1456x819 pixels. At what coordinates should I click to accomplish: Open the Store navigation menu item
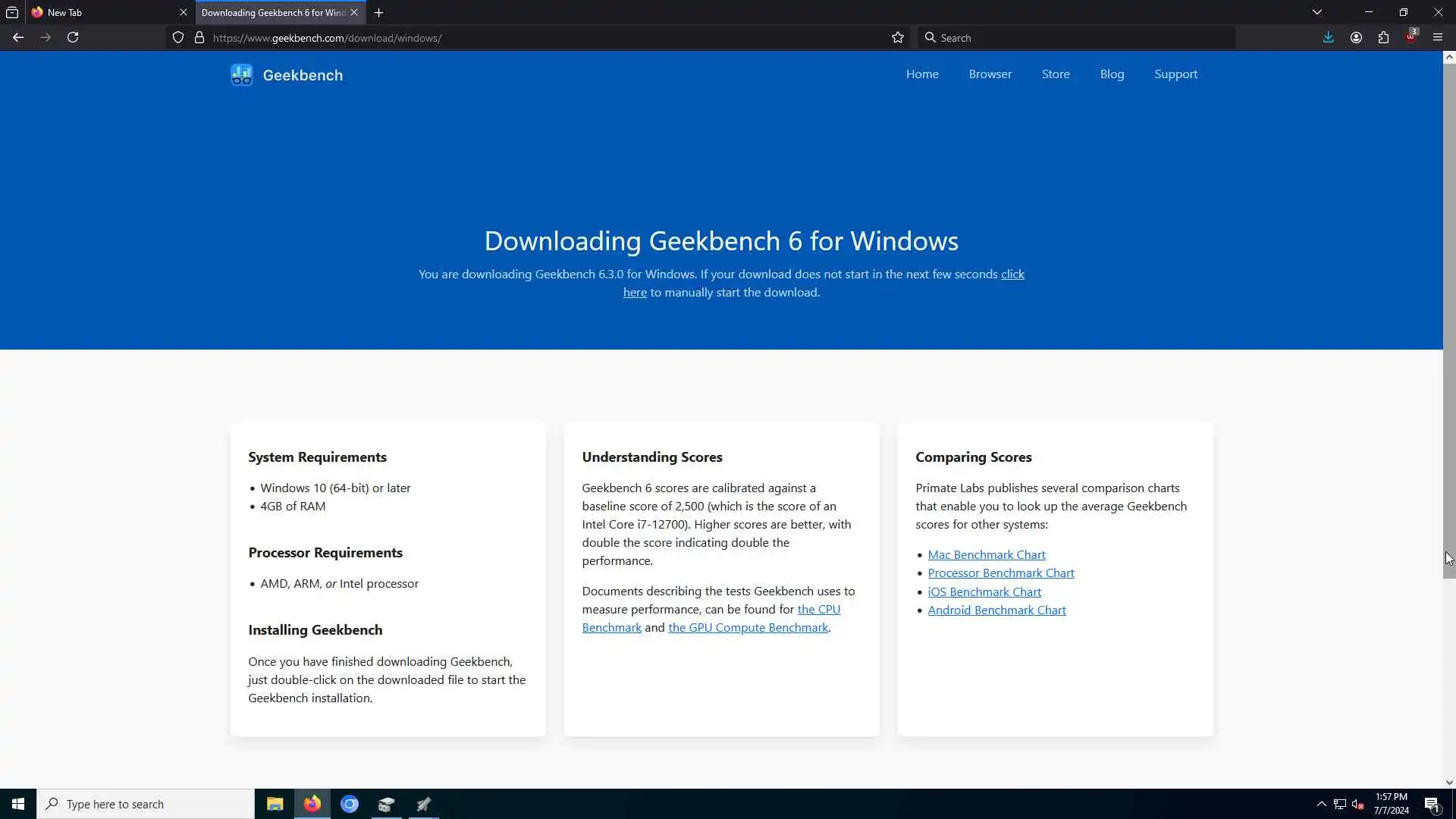[1056, 74]
